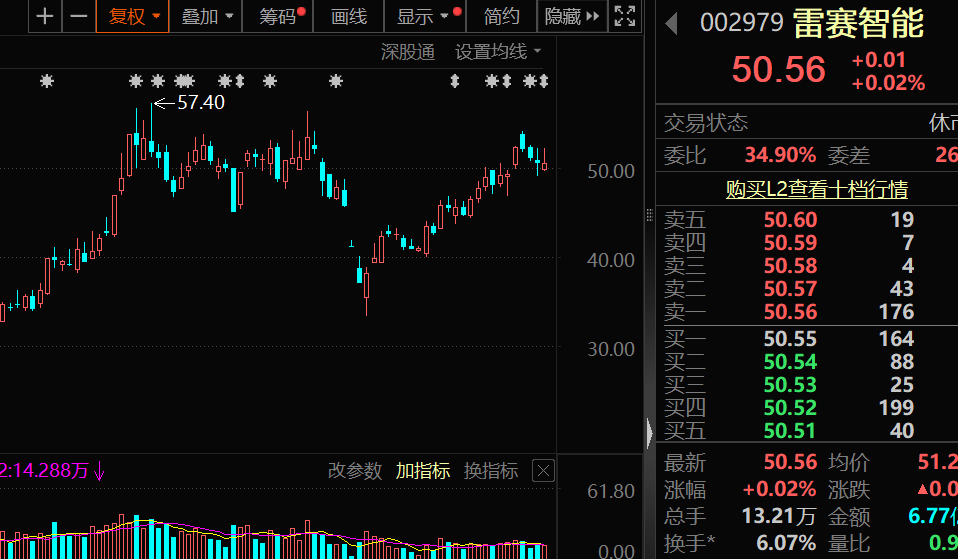Click the minus zoom-out chart button

78,16
